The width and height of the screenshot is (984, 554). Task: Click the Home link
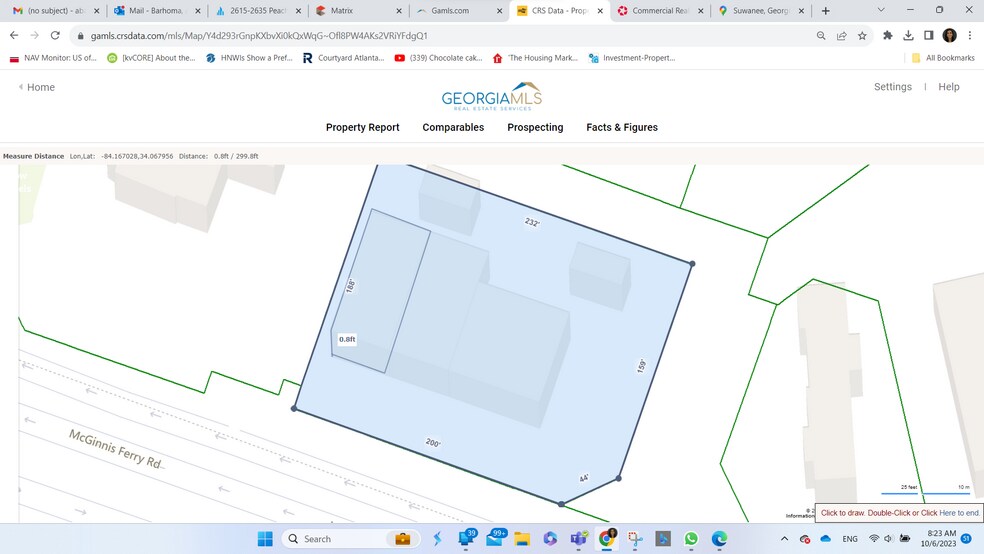(40, 87)
